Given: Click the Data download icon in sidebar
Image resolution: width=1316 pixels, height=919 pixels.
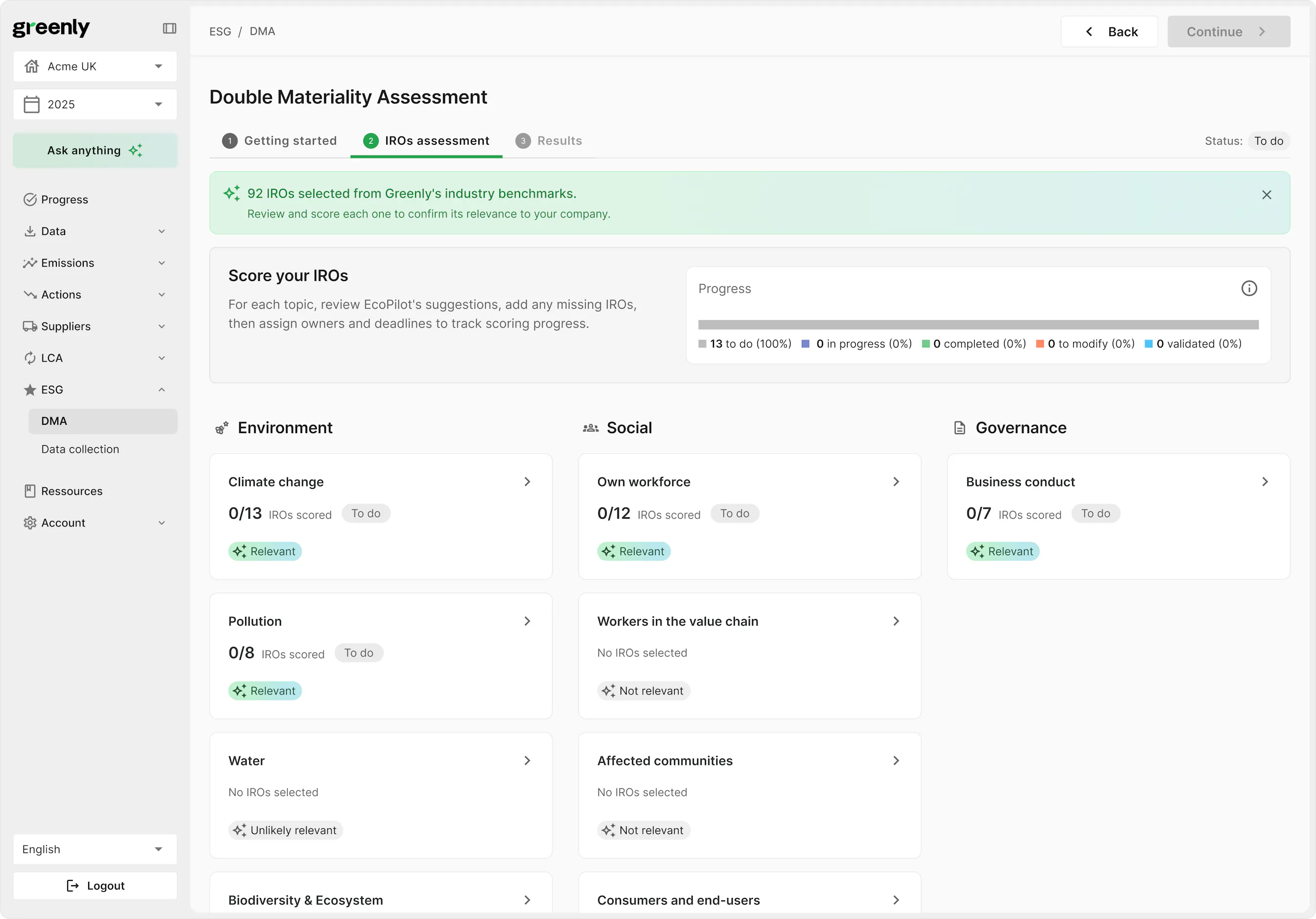Looking at the screenshot, I should 30,231.
